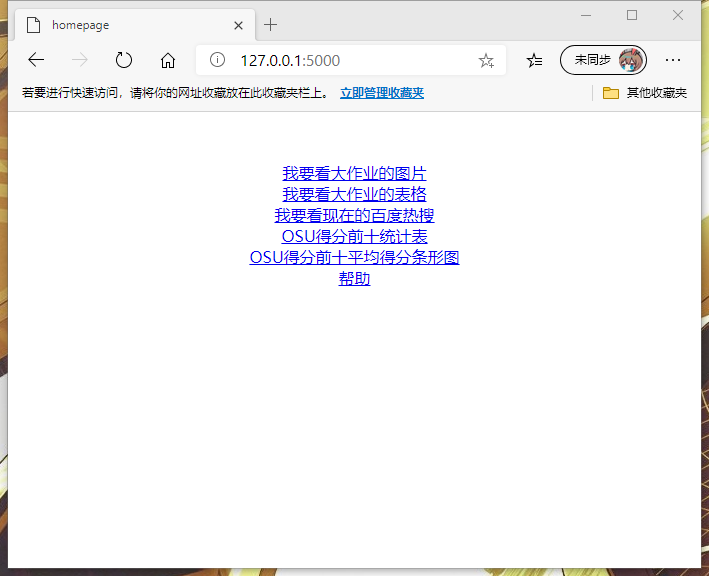This screenshot has width=709, height=576.
Task: Open the 帮助 link
Action: (x=354, y=278)
